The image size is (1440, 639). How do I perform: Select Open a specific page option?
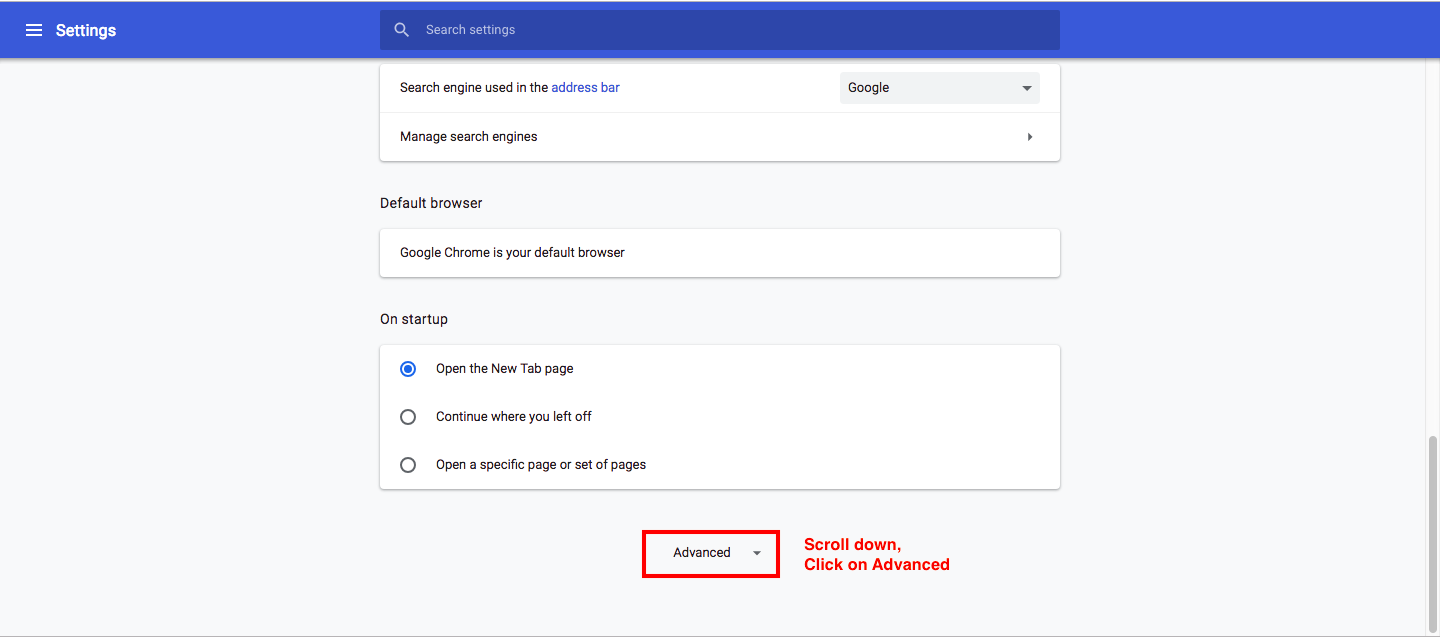[408, 465]
